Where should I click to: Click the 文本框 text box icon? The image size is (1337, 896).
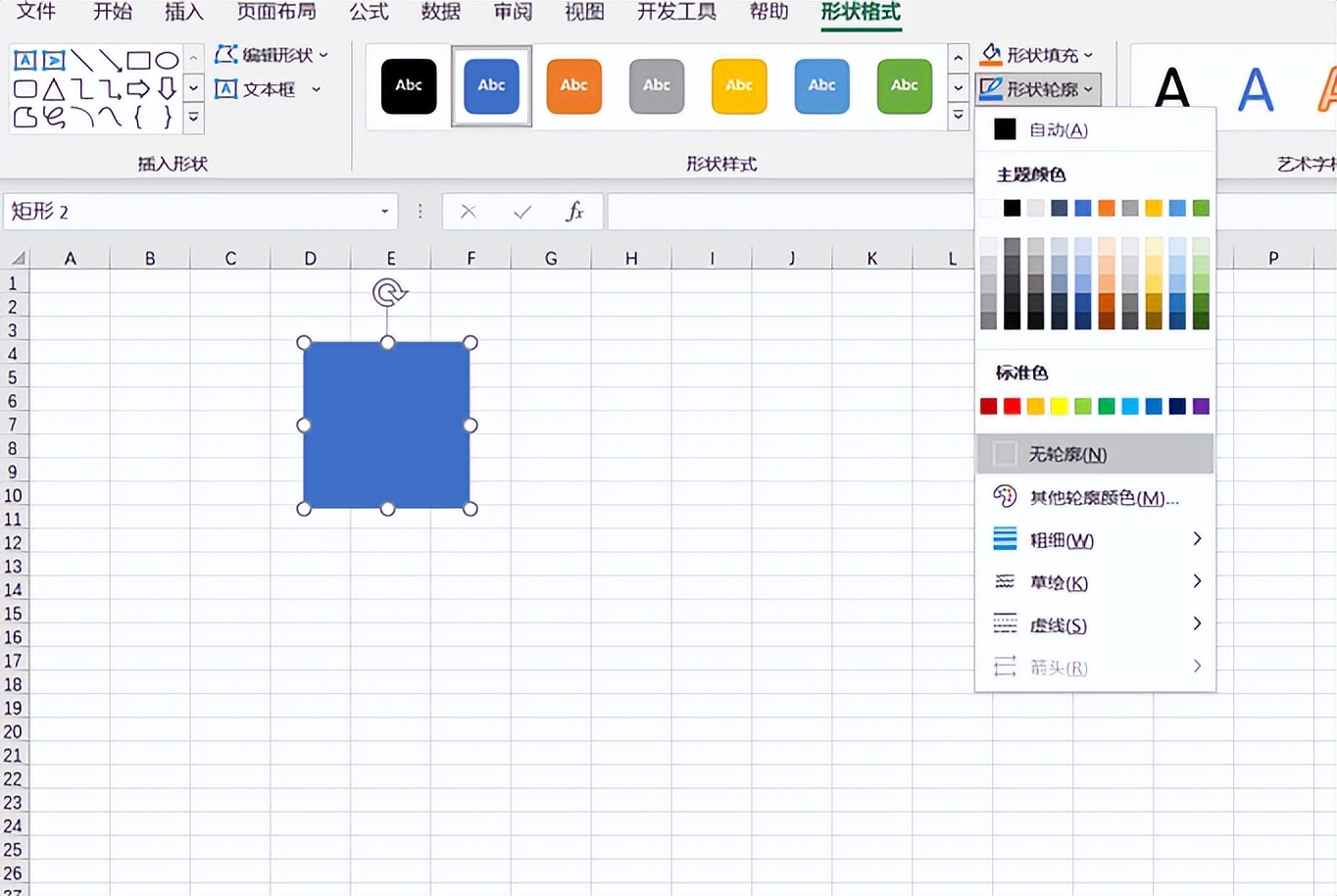coord(226,89)
